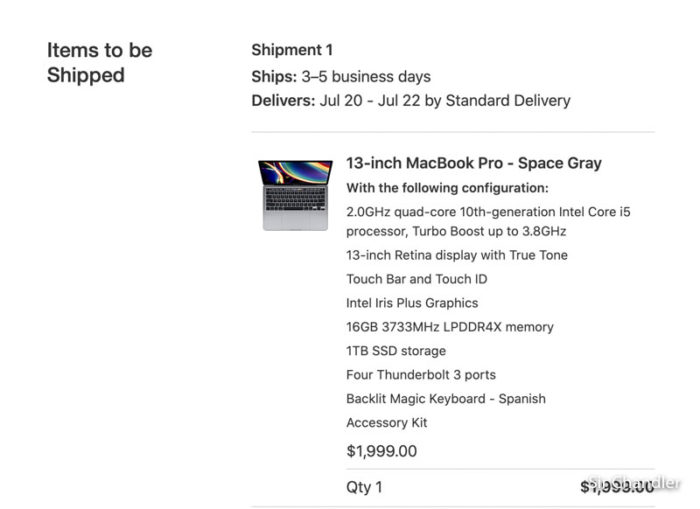Click the 13-inch MacBook Pro Space Gray title
The width and height of the screenshot is (700, 509).
coord(474,163)
